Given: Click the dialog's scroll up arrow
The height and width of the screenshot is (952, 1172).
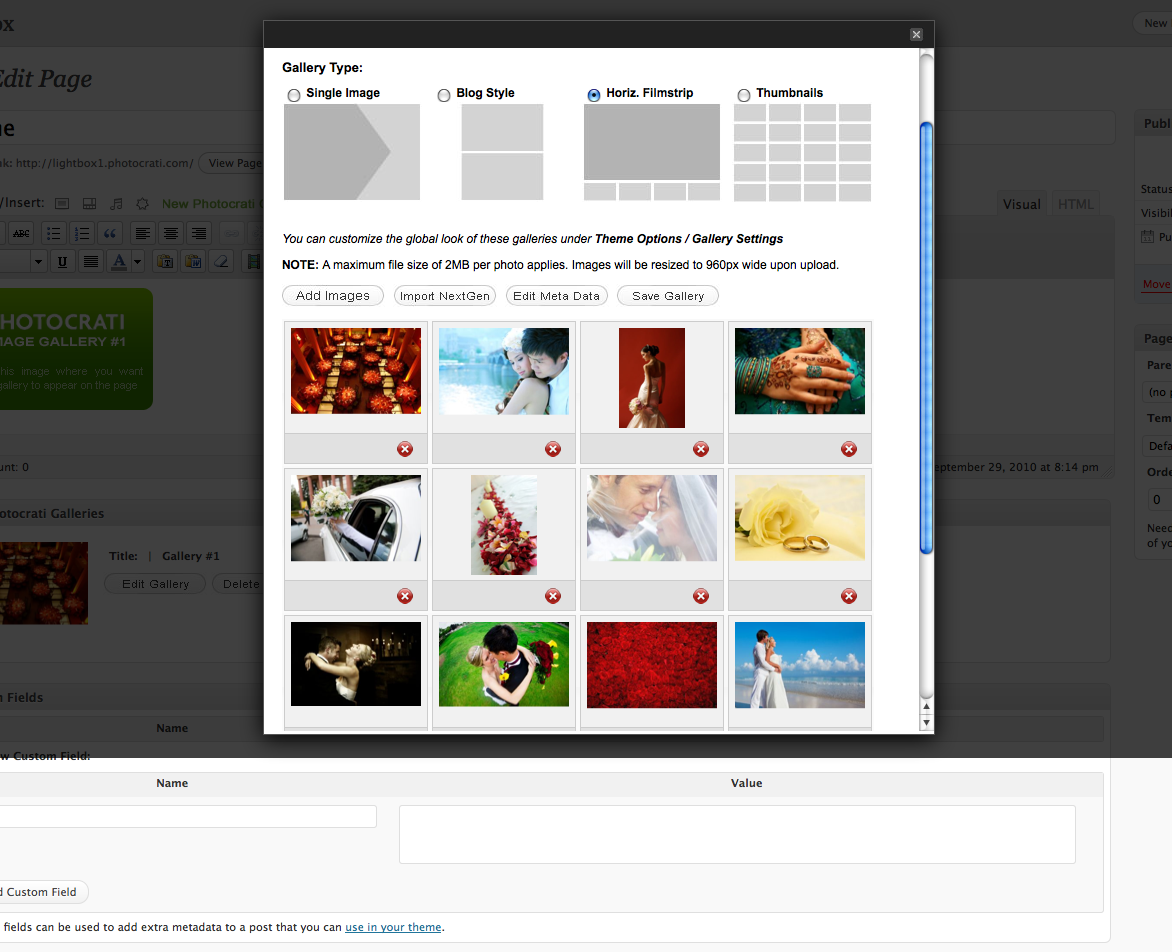Looking at the screenshot, I should pyautogui.click(x=926, y=706).
